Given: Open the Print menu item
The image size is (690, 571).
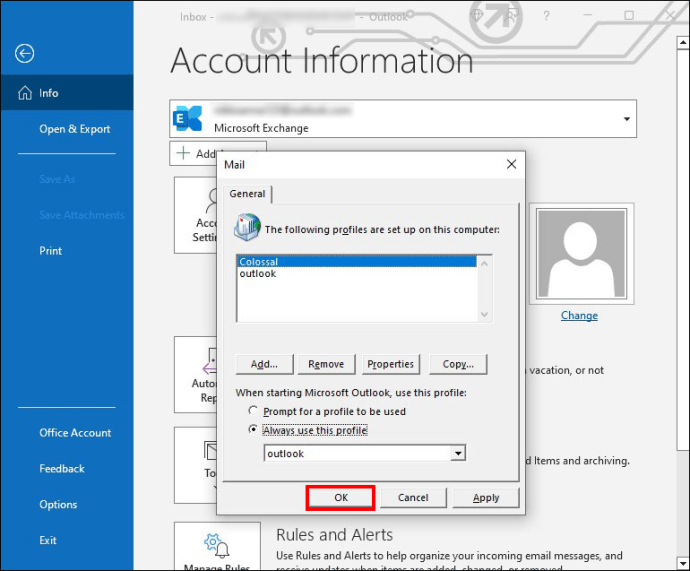Looking at the screenshot, I should click(x=51, y=251).
